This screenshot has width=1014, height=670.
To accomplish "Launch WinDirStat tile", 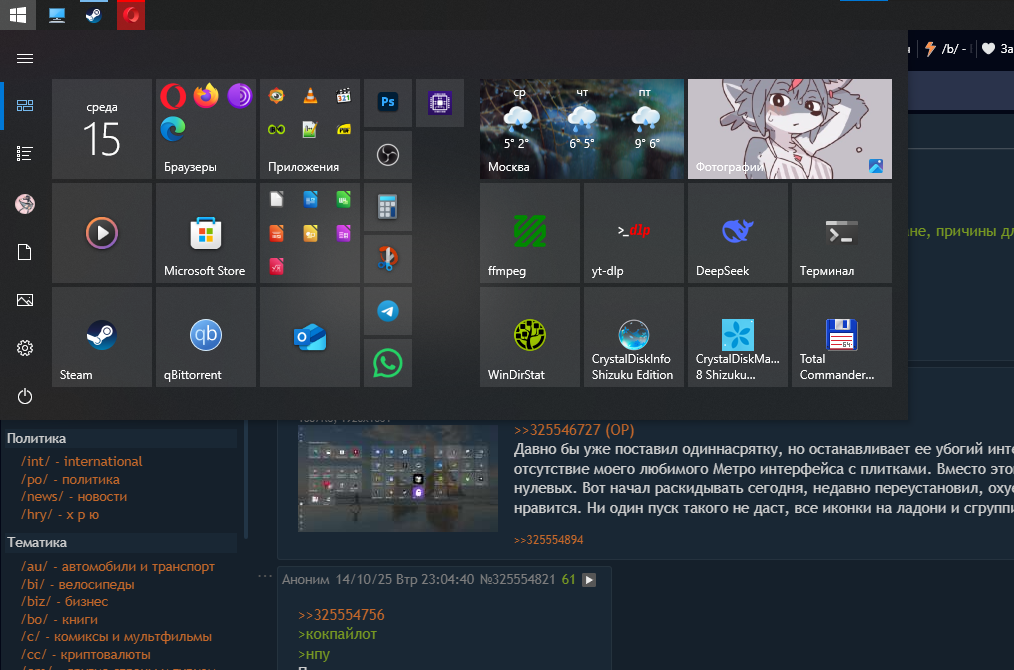I will (530, 337).
